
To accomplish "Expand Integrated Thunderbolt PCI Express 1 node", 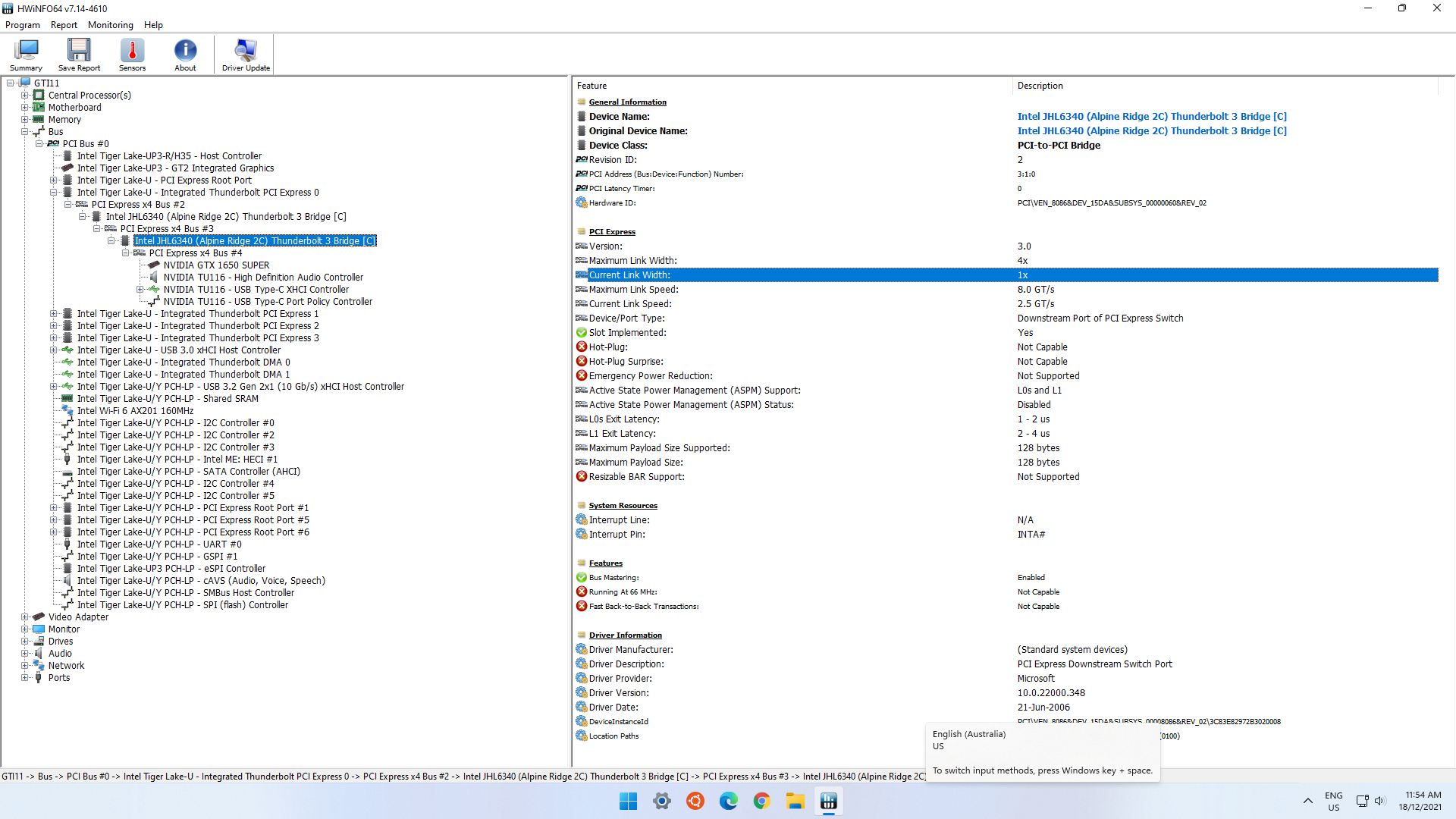I will tap(53, 314).
